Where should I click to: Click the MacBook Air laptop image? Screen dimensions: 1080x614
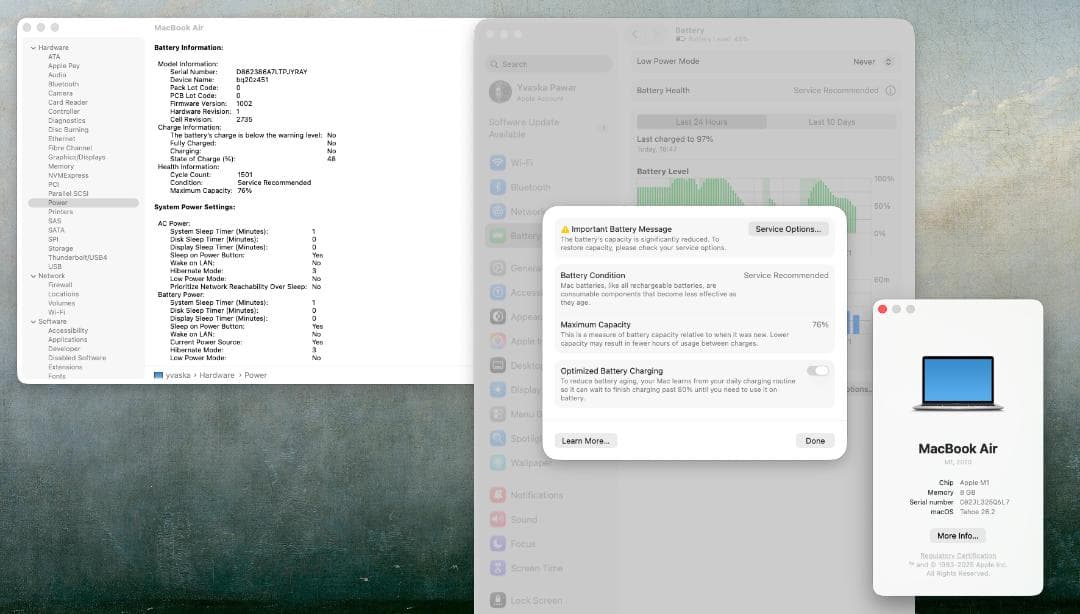click(x=957, y=383)
